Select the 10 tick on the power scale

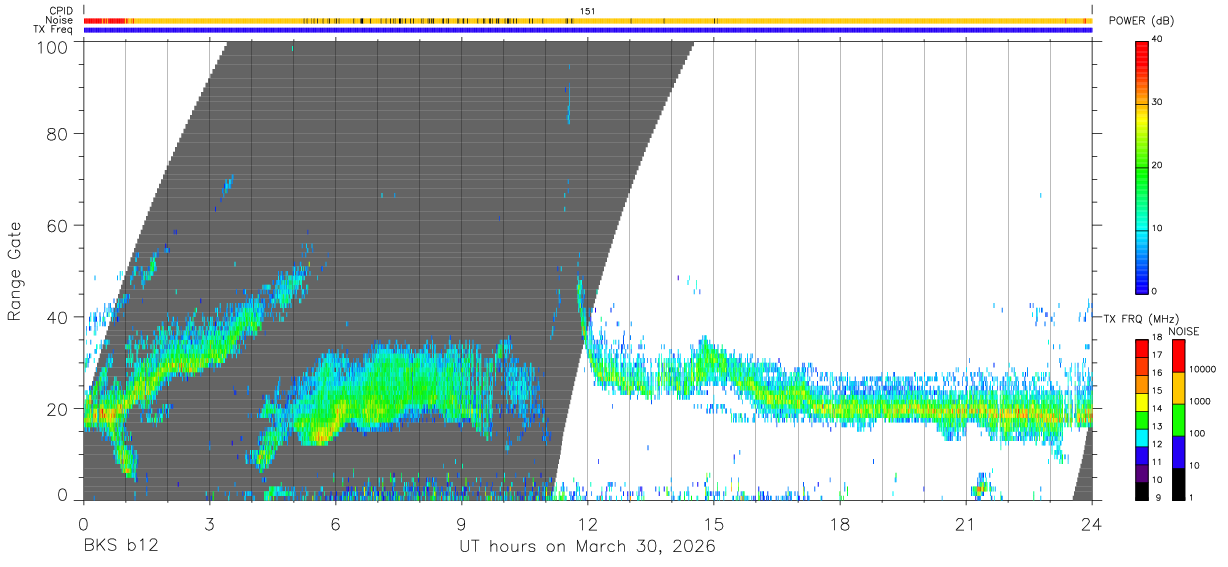tap(1156, 228)
